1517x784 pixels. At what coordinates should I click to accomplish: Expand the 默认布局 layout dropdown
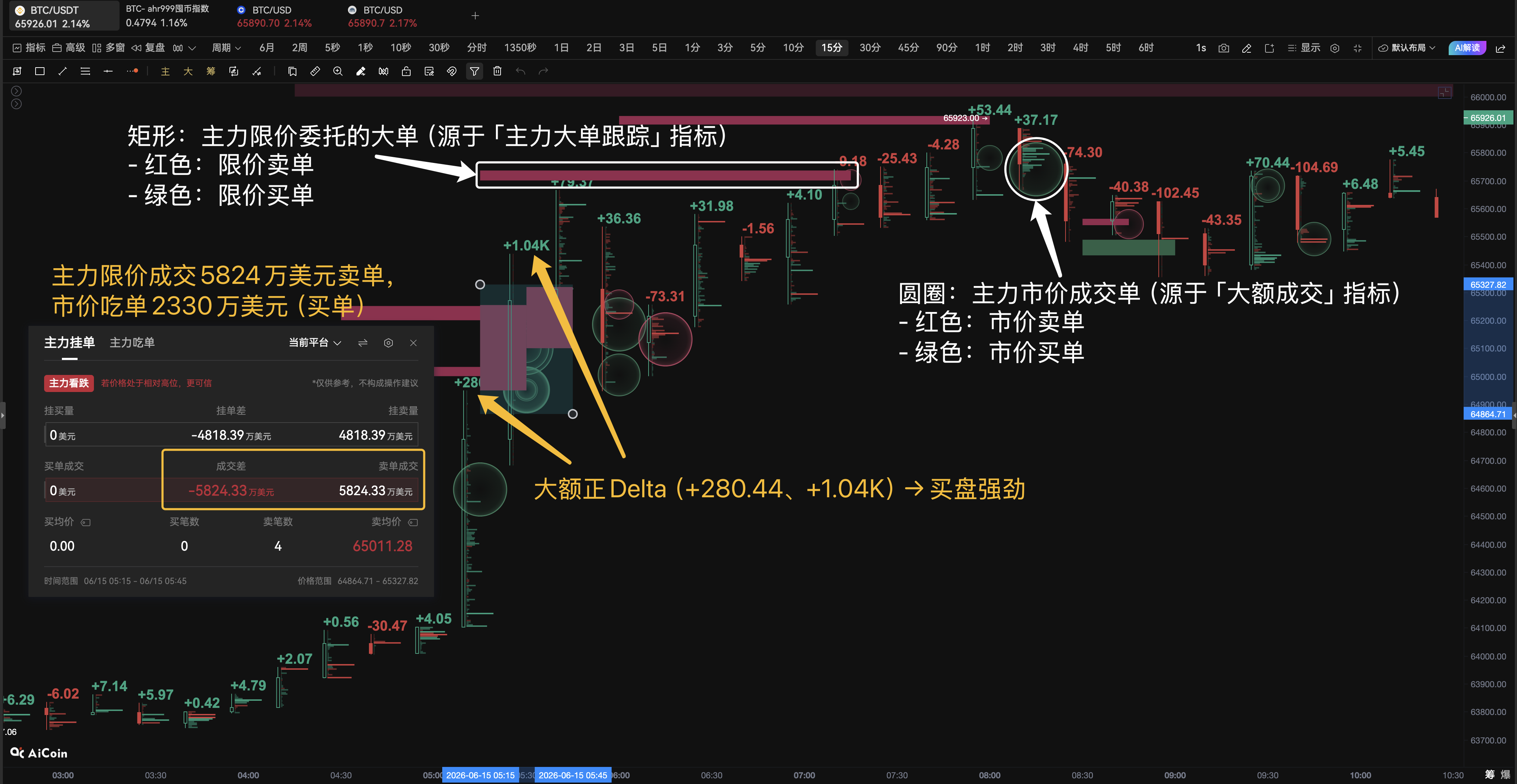pos(1407,48)
